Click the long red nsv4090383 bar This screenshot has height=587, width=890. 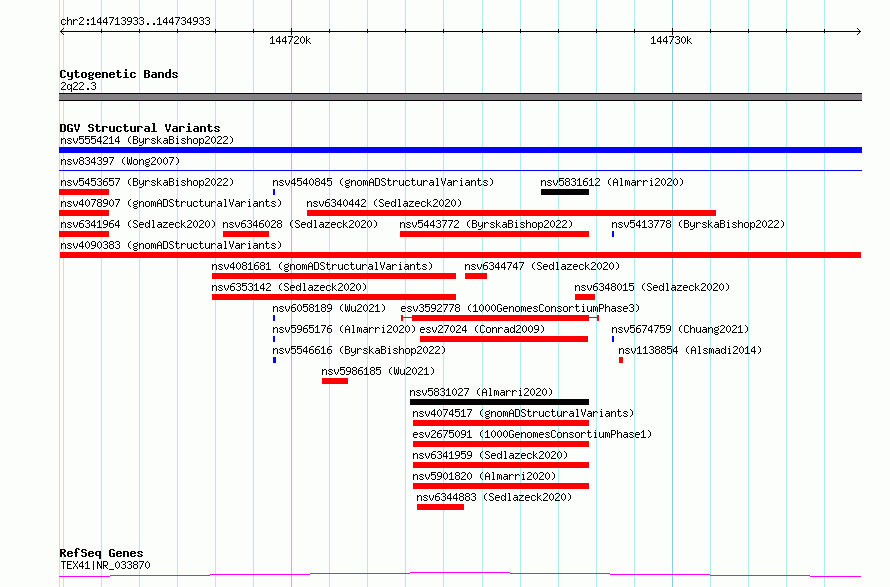(460, 255)
